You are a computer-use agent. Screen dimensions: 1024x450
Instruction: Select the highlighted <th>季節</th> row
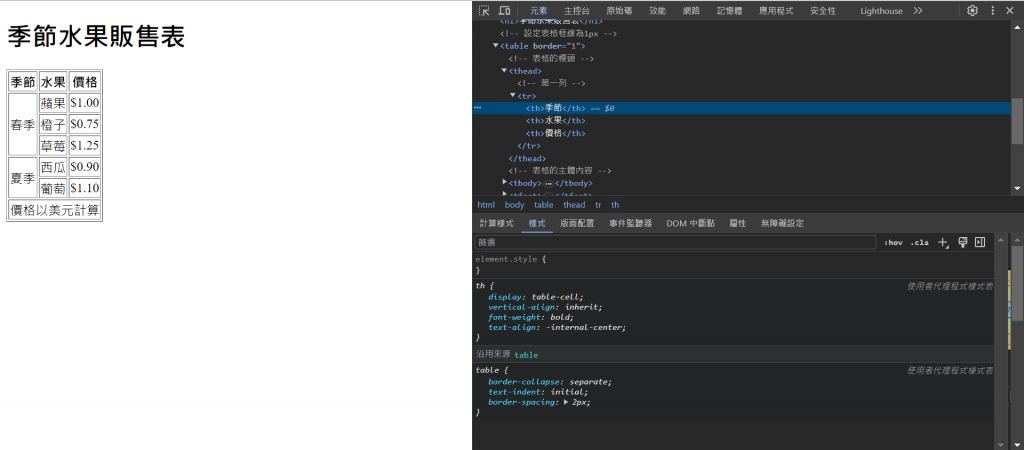742,108
